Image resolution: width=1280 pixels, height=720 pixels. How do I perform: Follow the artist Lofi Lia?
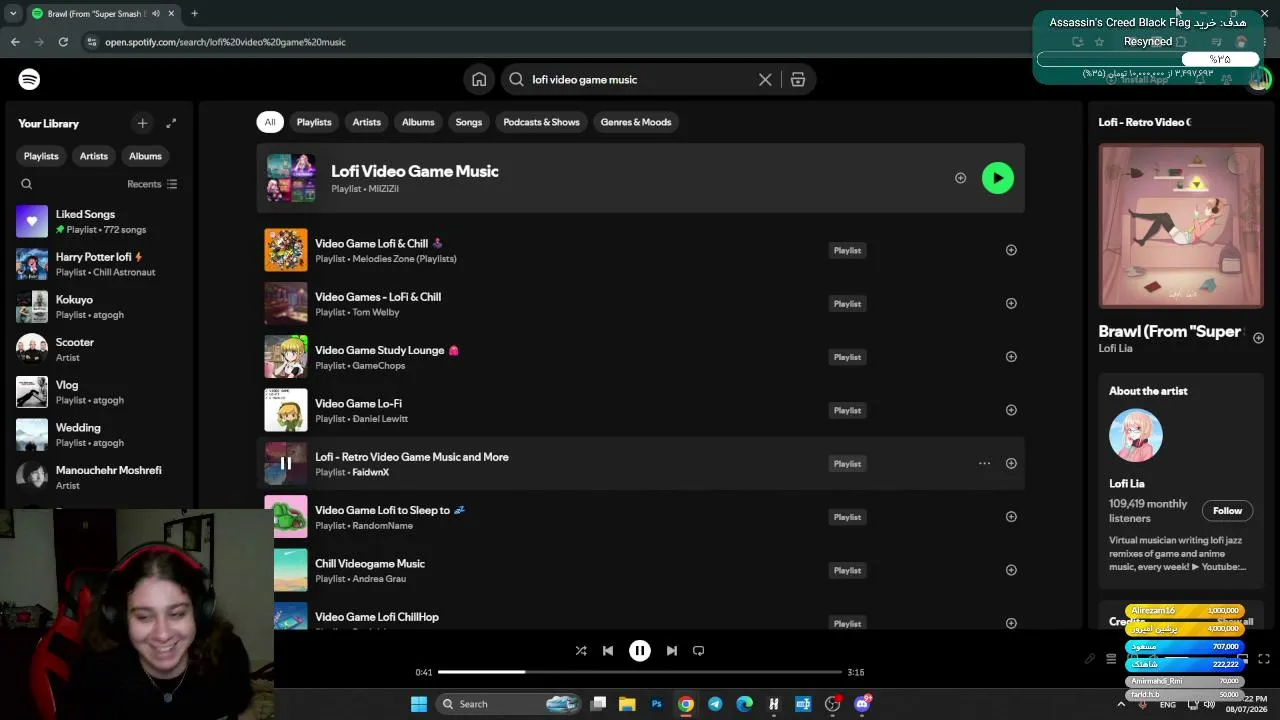pos(1227,511)
